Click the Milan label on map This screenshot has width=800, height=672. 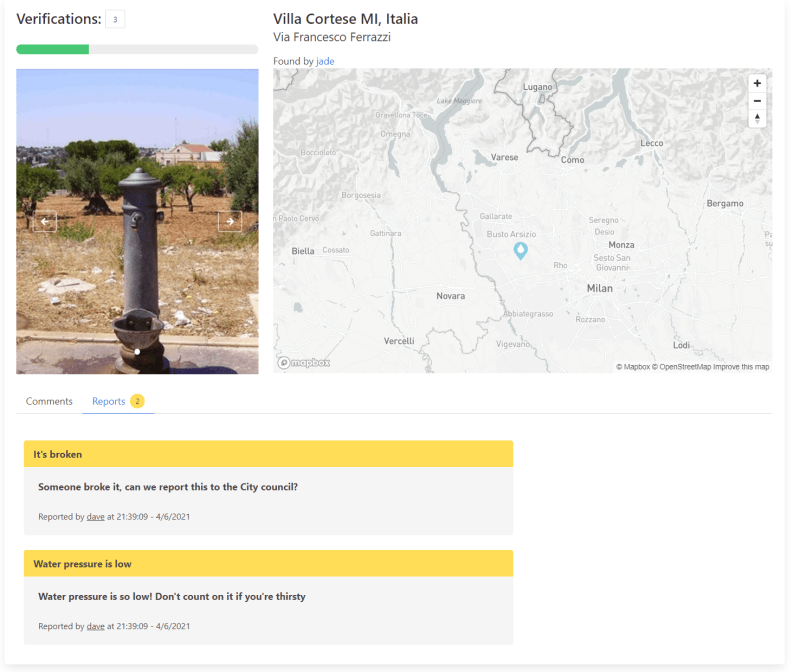(x=599, y=288)
